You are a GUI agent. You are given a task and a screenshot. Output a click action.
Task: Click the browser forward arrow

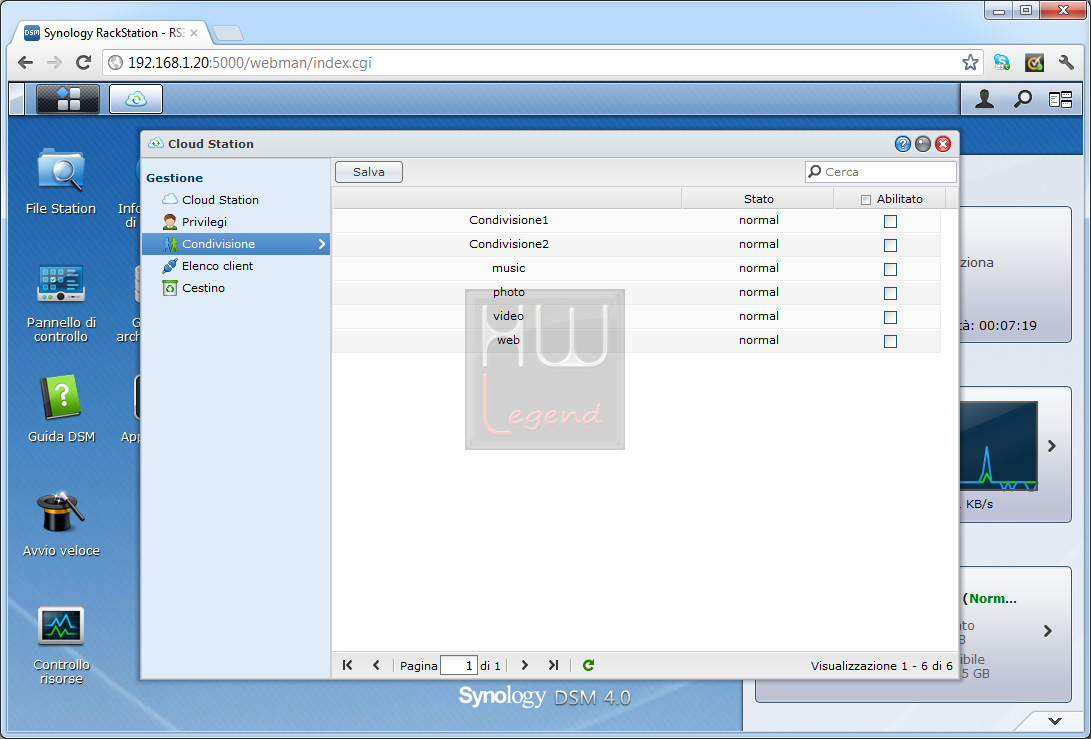tap(54, 63)
